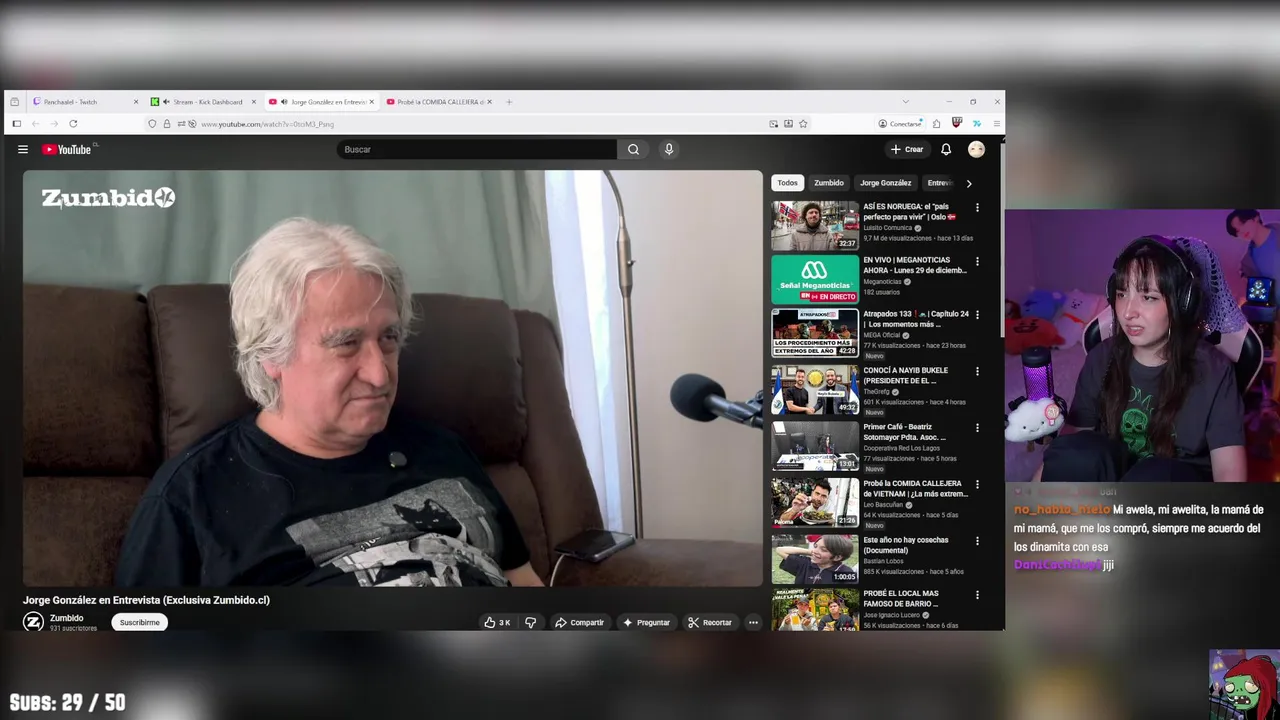
Task: Reload the page in the browser
Action: coord(73,124)
